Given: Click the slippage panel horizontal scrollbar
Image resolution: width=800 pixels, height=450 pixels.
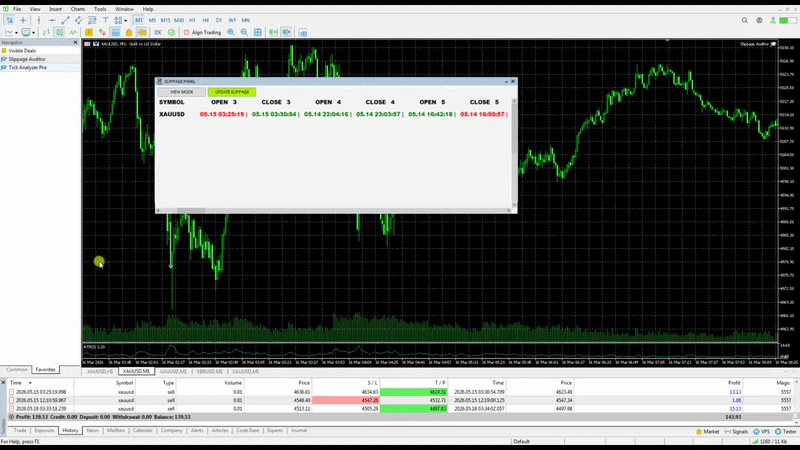Looking at the screenshot, I should point(334,210).
